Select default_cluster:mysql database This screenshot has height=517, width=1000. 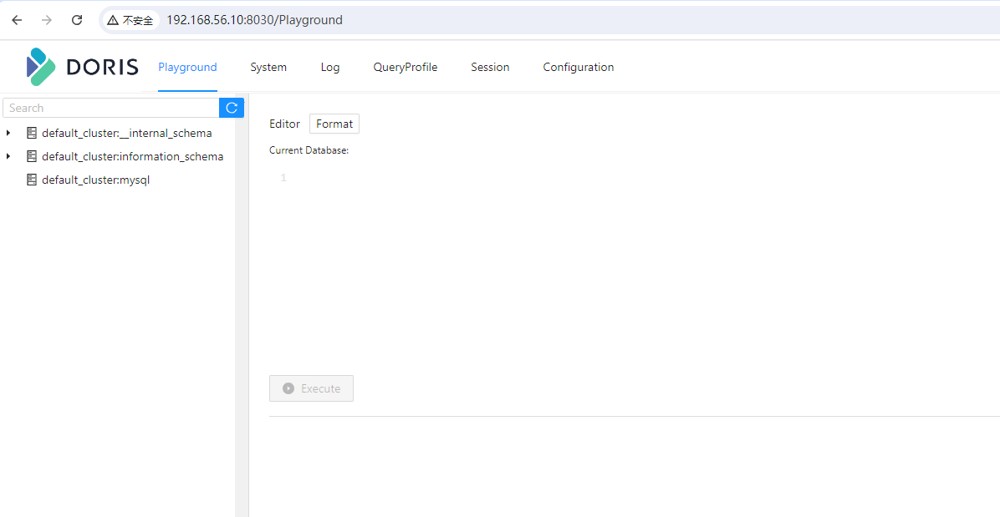click(96, 180)
